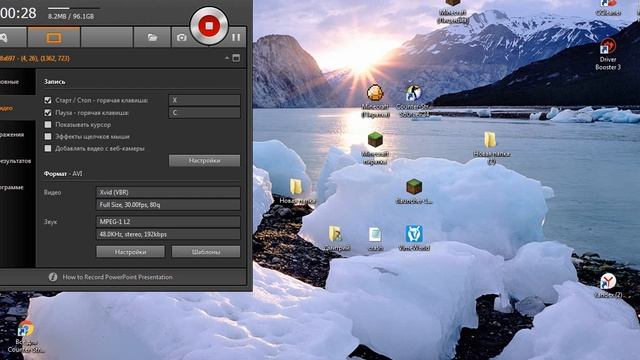
Task: Capture a screenshot with the camera icon
Action: 181,38
